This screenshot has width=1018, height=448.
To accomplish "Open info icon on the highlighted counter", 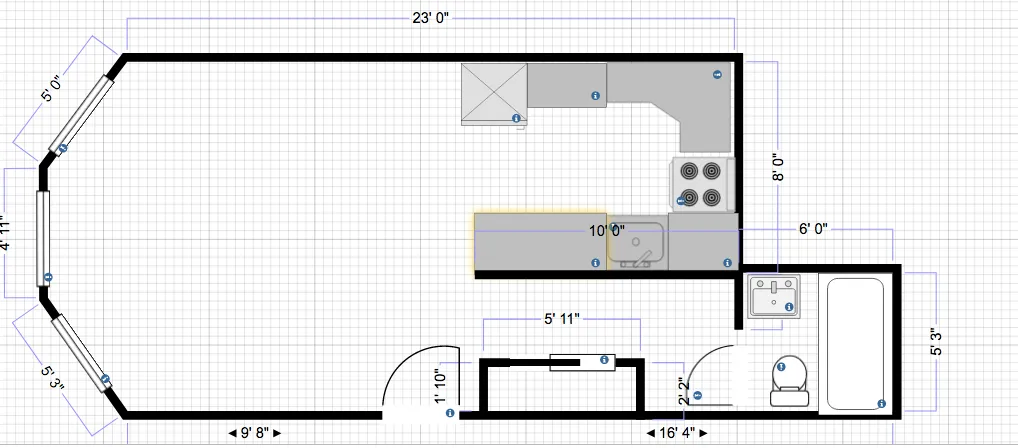I will click(595, 262).
